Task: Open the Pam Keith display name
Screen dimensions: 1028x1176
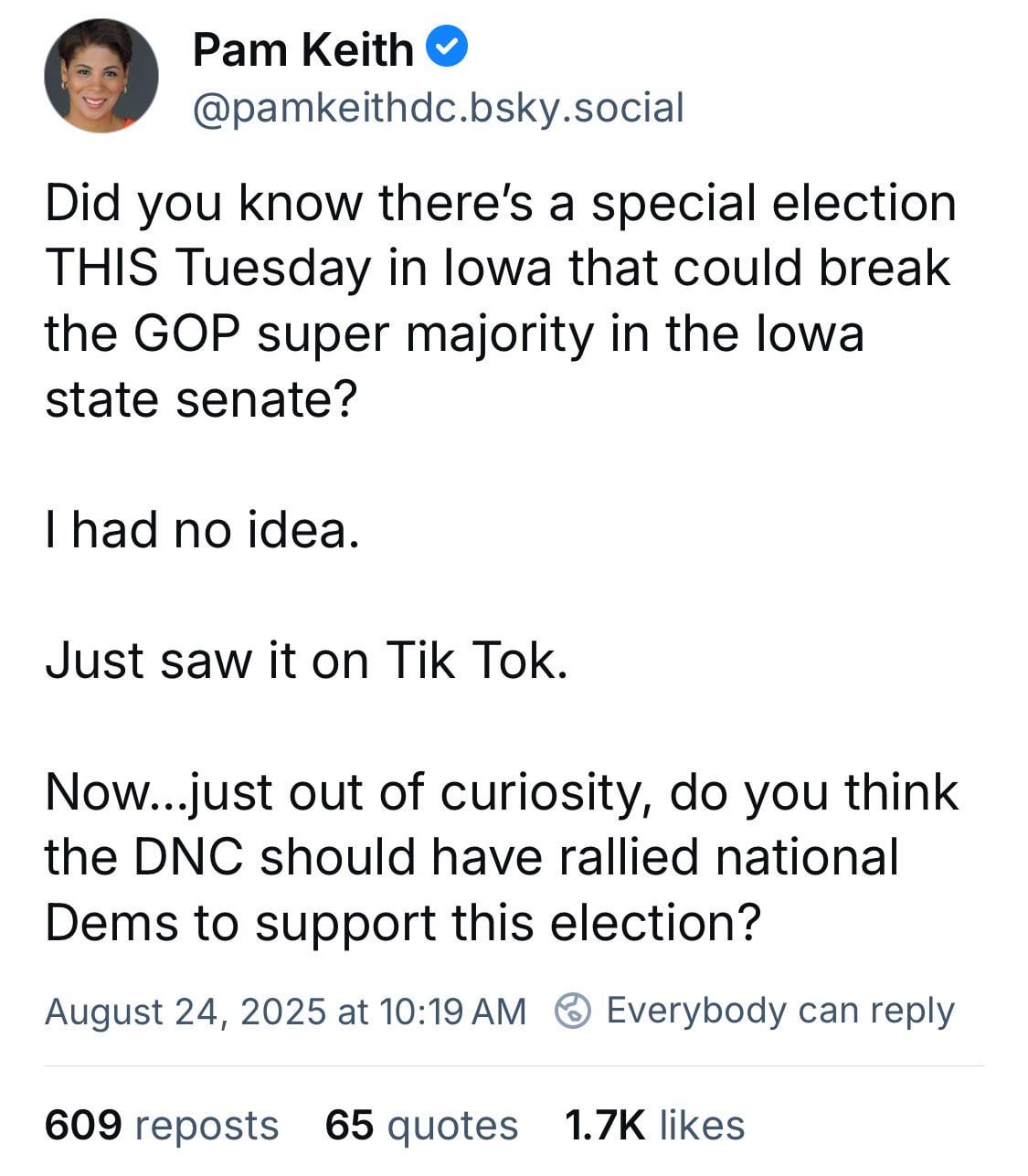Action: 302,49
